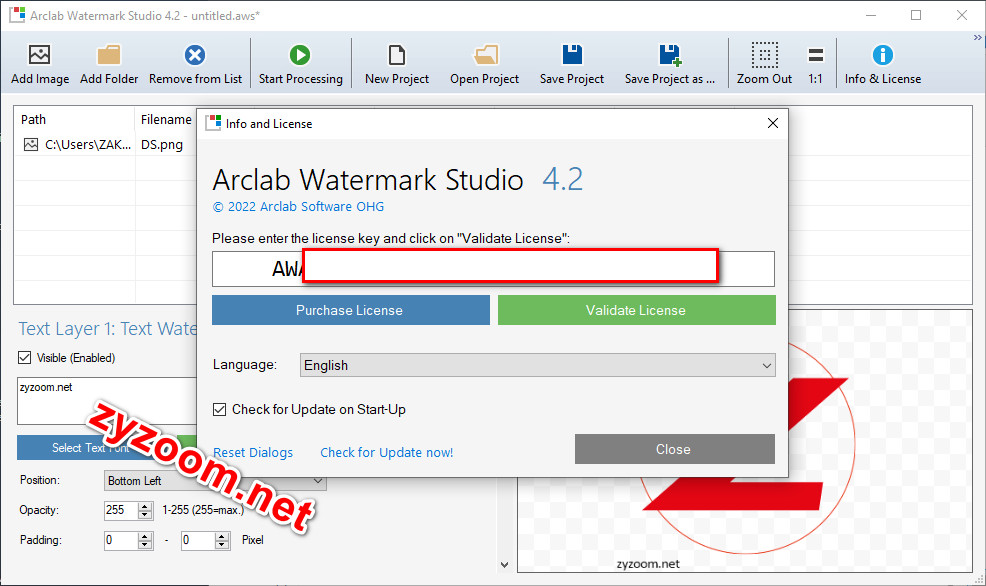Click the Opacity value field 255
The height and width of the screenshot is (586, 986).
tap(121, 510)
